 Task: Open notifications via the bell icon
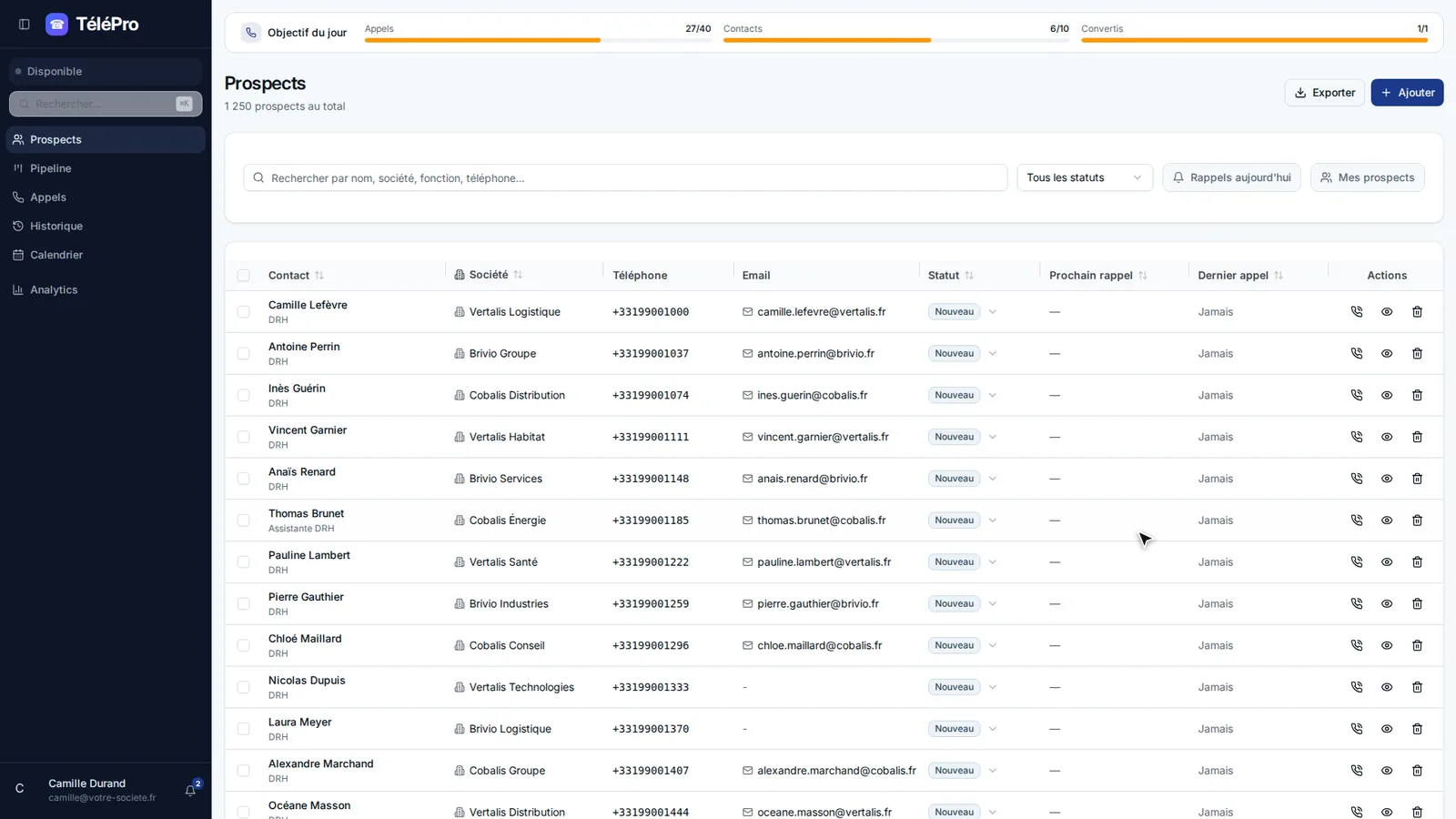pyautogui.click(x=190, y=790)
